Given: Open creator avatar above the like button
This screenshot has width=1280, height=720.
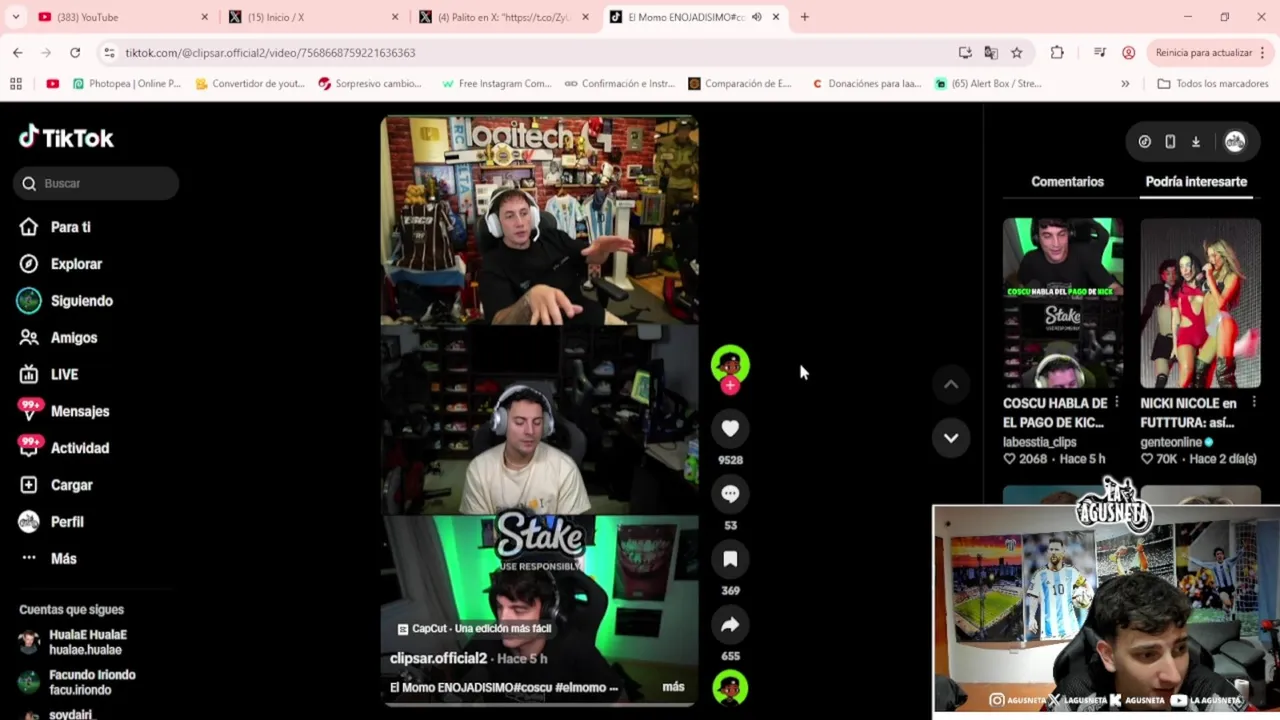Looking at the screenshot, I should (730, 364).
